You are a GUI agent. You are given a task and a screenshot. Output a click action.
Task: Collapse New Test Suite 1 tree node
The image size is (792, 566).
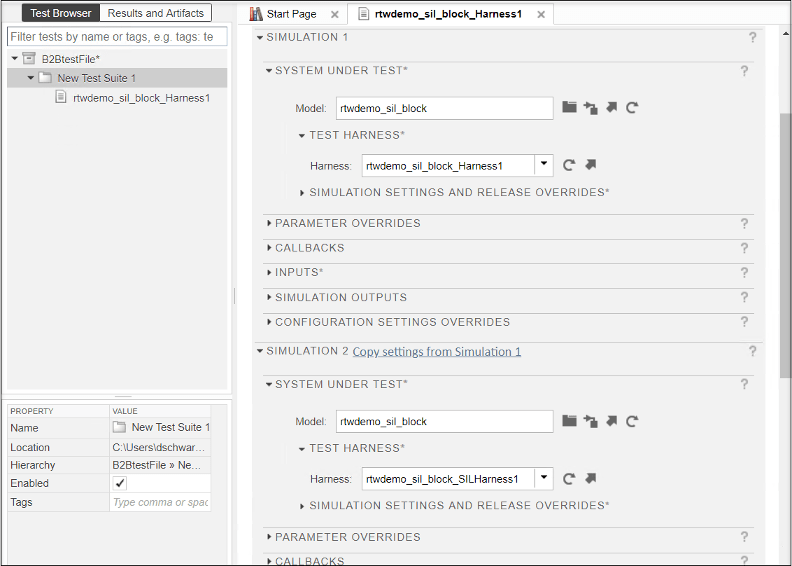[x=30, y=78]
